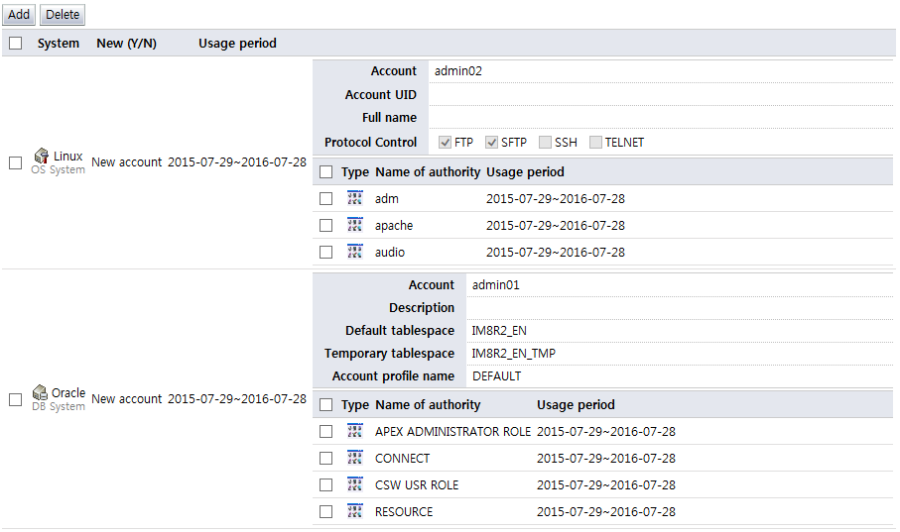Click the APEX ADMINISTRATOR ROLE type icon
The image size is (900, 532).
pyautogui.click(x=355, y=431)
